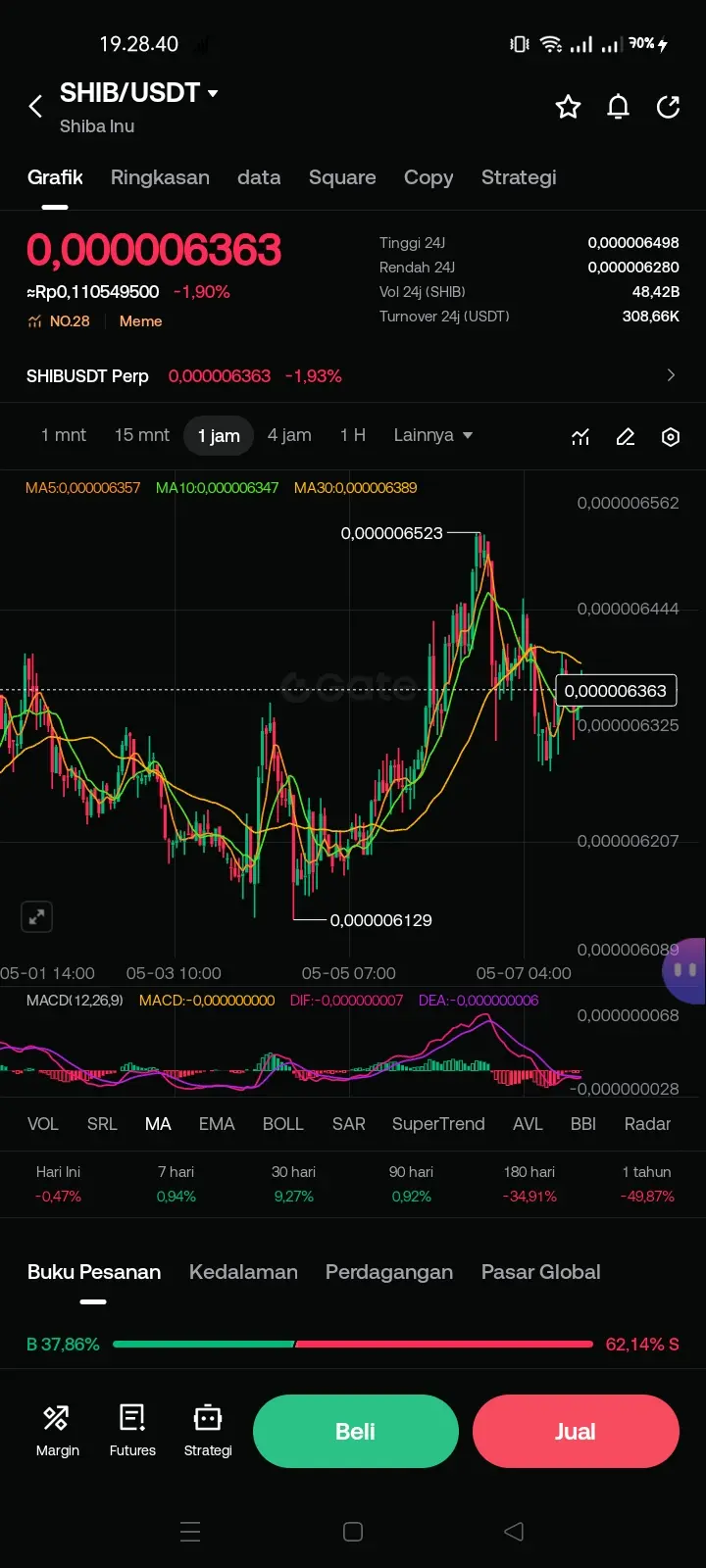Switch to Copy tab
Image resolution: width=706 pixels, height=1568 pixels.
pyautogui.click(x=429, y=177)
